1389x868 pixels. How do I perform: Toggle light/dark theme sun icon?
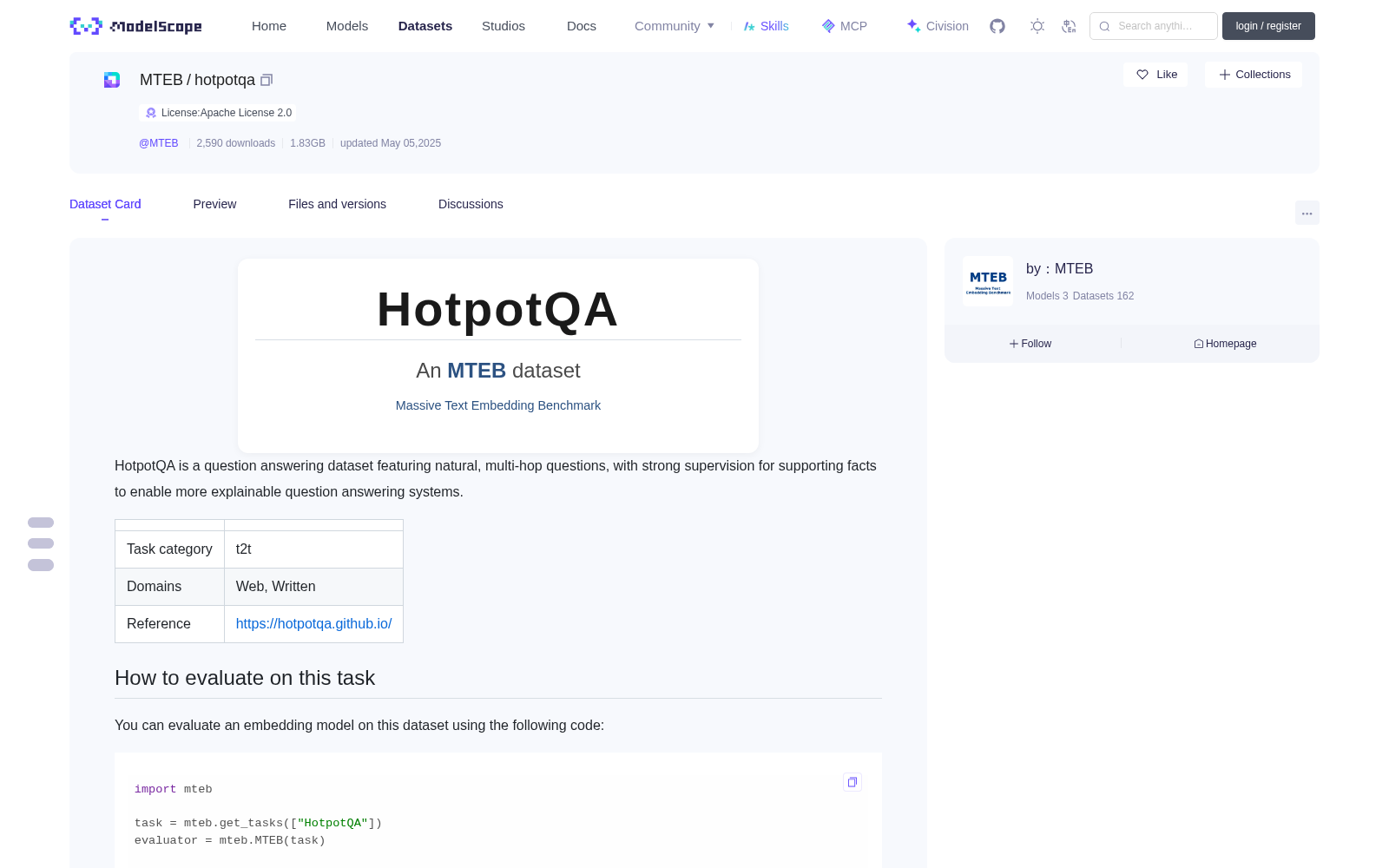1037,26
